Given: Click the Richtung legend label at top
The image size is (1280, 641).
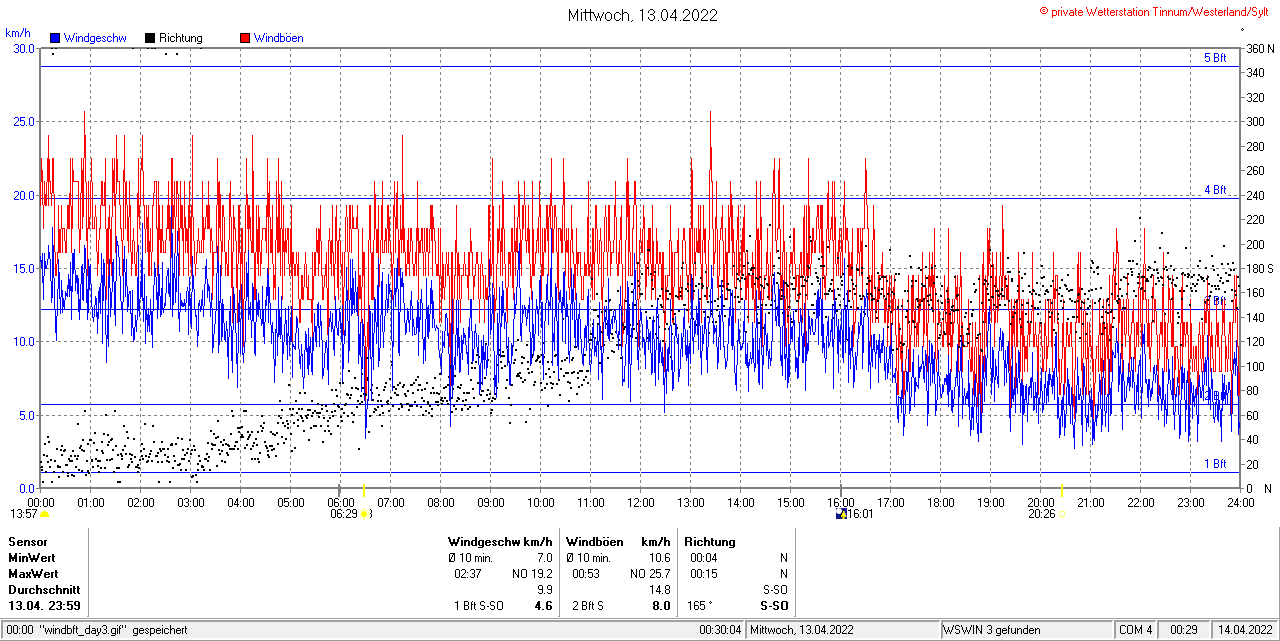Looking at the screenshot, I should click(x=181, y=38).
